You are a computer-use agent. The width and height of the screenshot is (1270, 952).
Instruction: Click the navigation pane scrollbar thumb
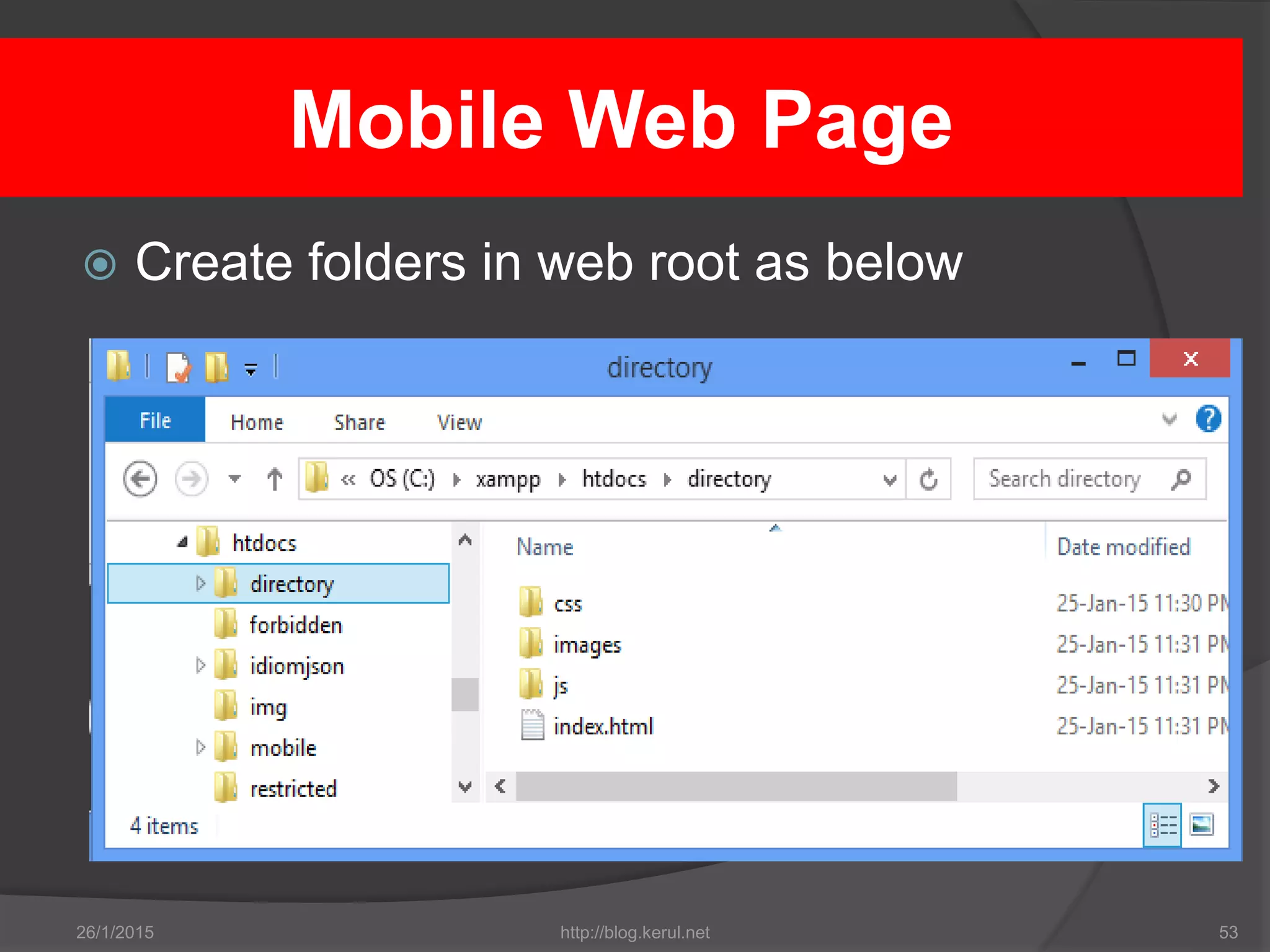click(x=465, y=695)
